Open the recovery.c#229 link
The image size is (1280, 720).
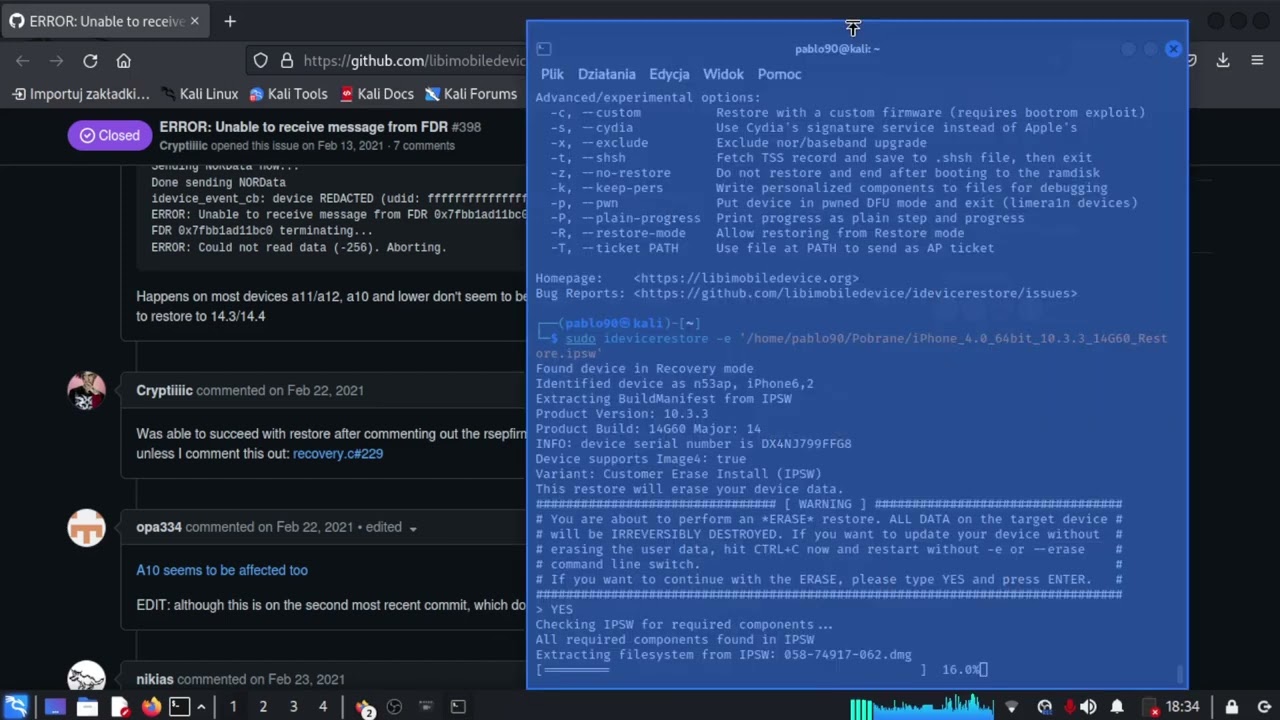tap(338, 454)
